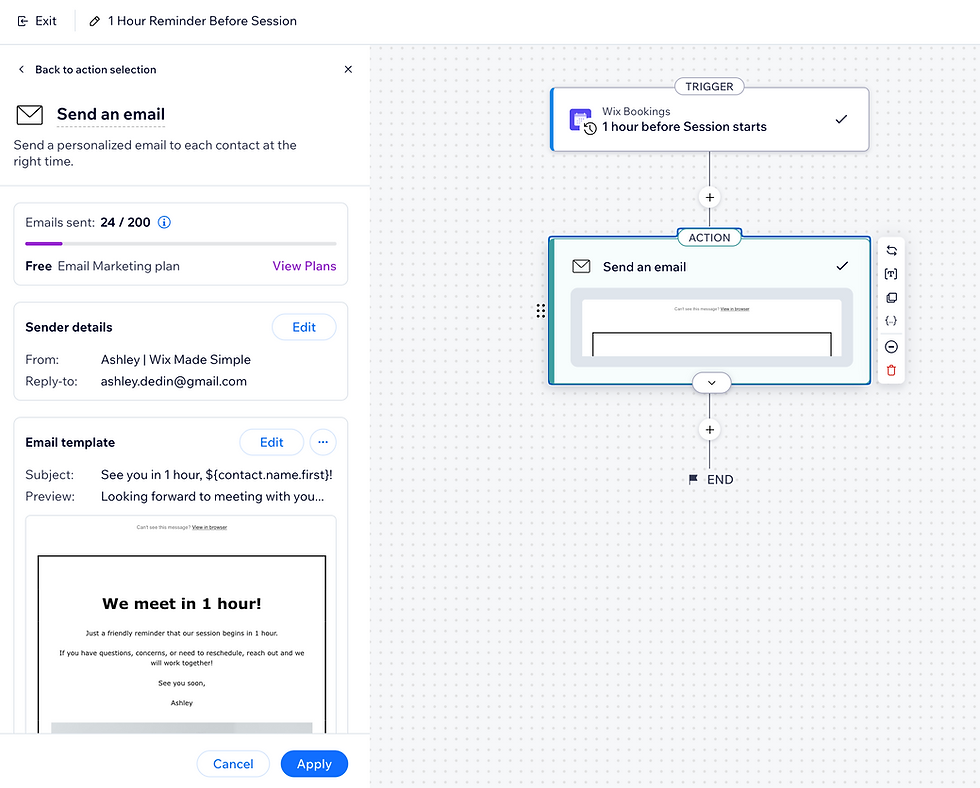Click the circle minus disable action icon
The image size is (980, 788).
[x=891, y=347]
